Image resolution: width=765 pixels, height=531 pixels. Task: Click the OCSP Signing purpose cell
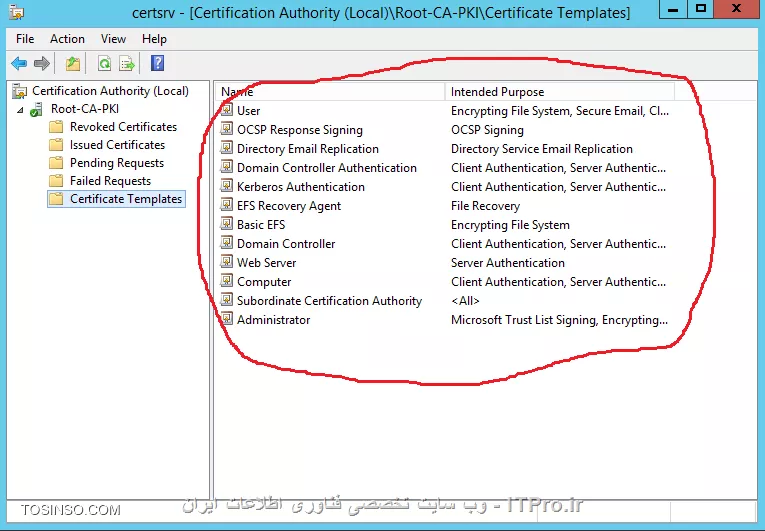[x=487, y=130]
